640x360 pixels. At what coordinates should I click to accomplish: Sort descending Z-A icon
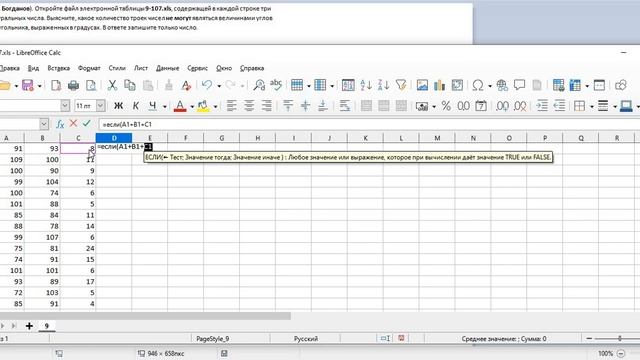384,85
